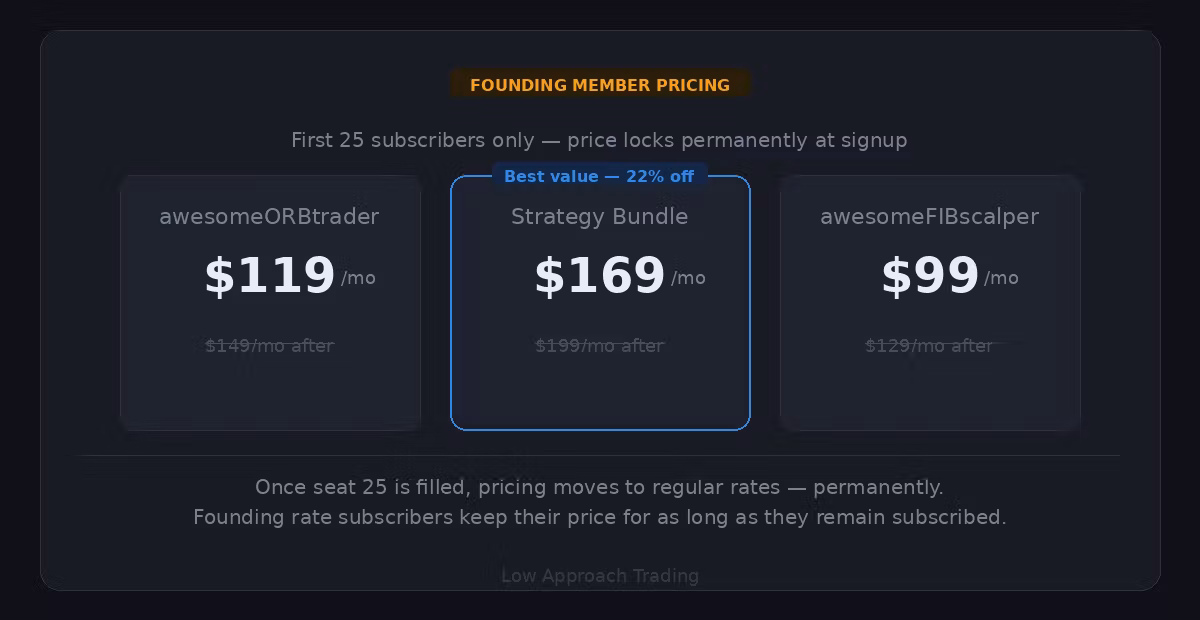Click the strikethrough $129/mo after price
The image size is (1200, 620).
(x=930, y=345)
